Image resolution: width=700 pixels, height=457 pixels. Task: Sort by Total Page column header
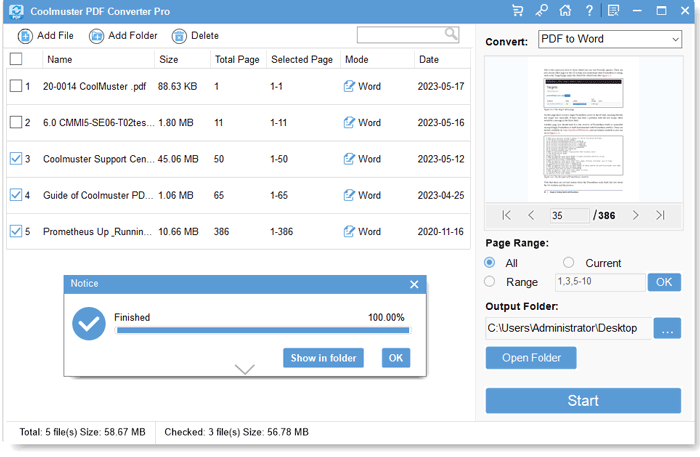tap(237, 59)
